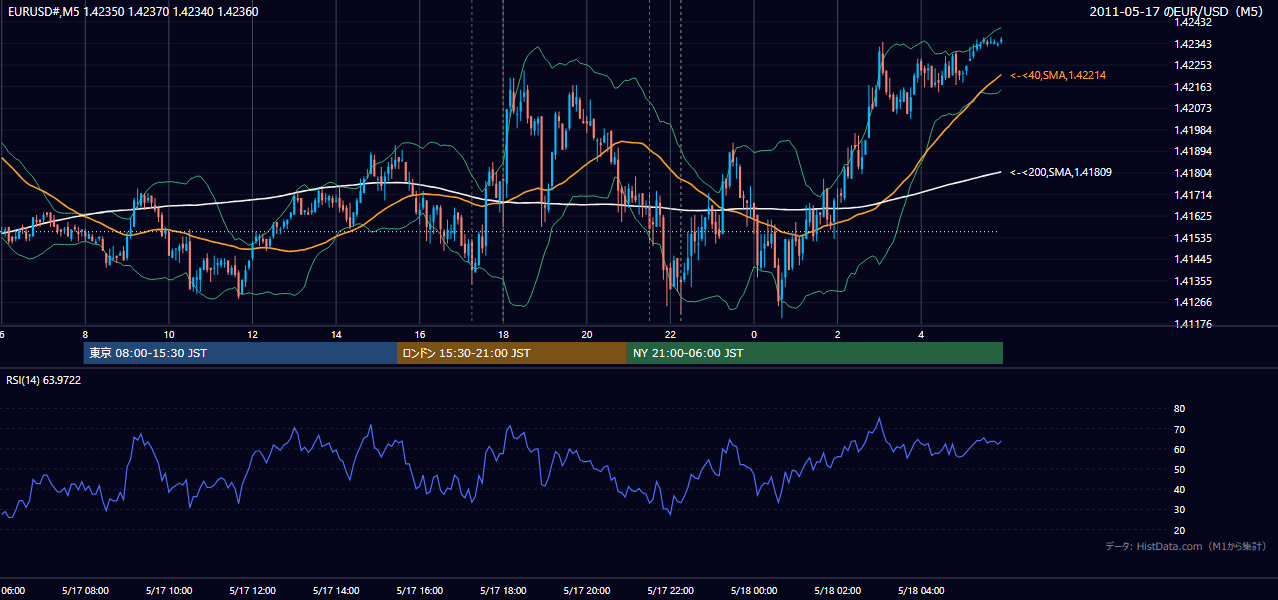The width and height of the screenshot is (1278, 600).
Task: Click price axis value 1.42432
Action: coord(1194,22)
